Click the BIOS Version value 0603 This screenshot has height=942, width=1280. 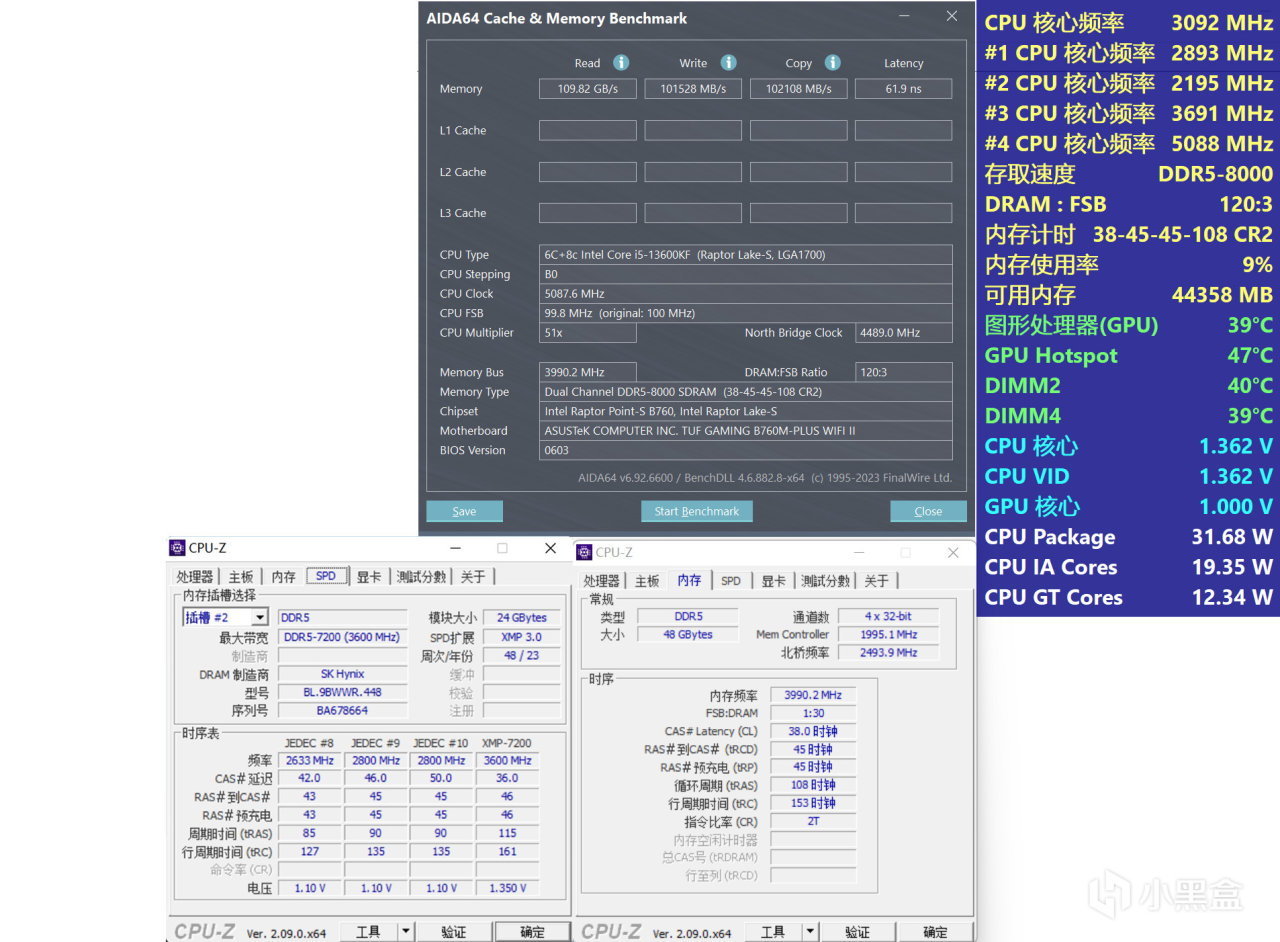click(x=746, y=450)
